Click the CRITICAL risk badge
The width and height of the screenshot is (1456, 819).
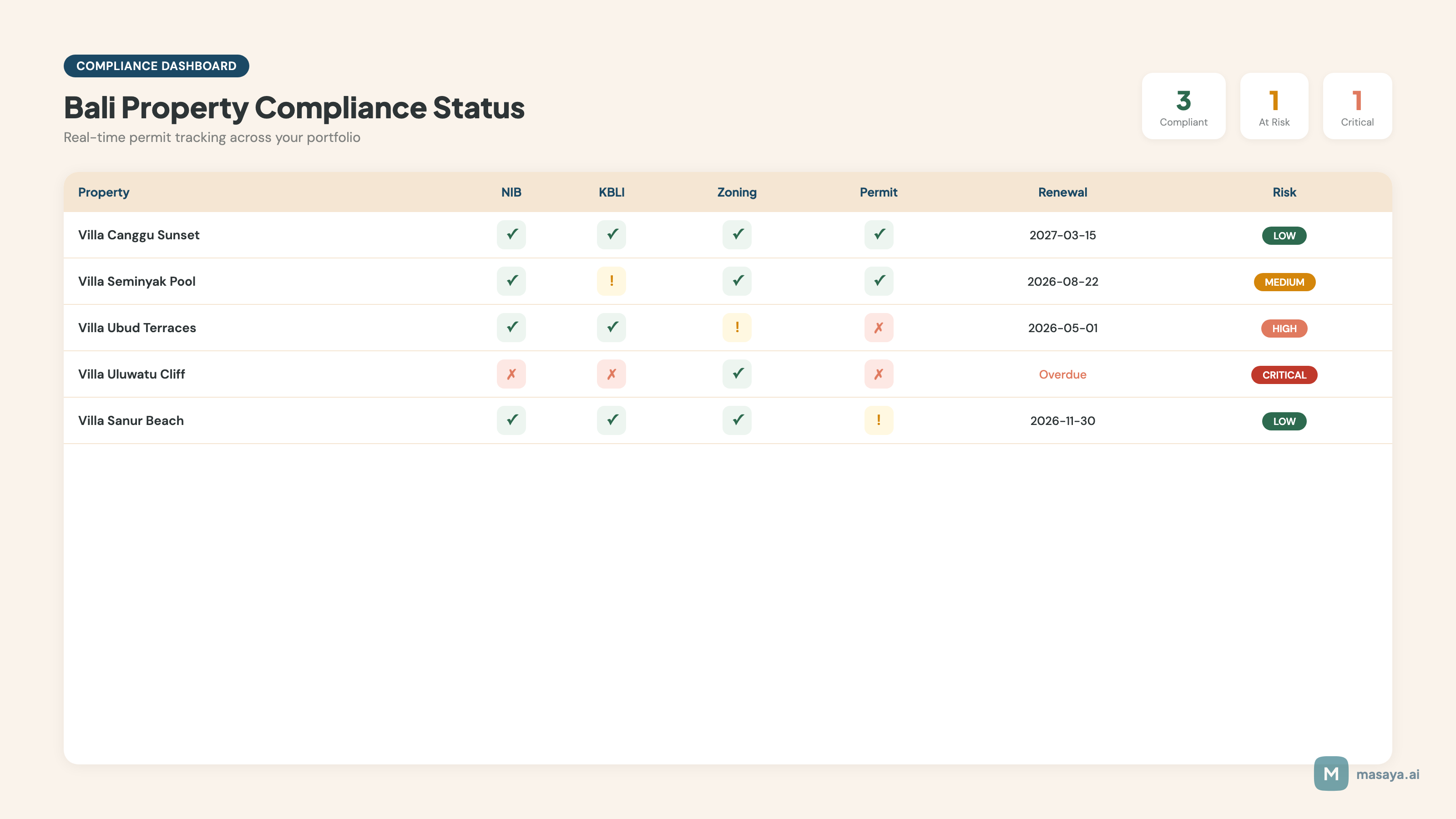[1284, 375]
